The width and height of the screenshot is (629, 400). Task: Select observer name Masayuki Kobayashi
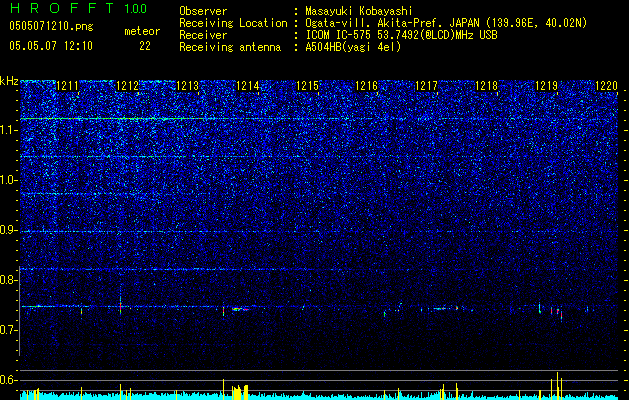tap(359, 11)
